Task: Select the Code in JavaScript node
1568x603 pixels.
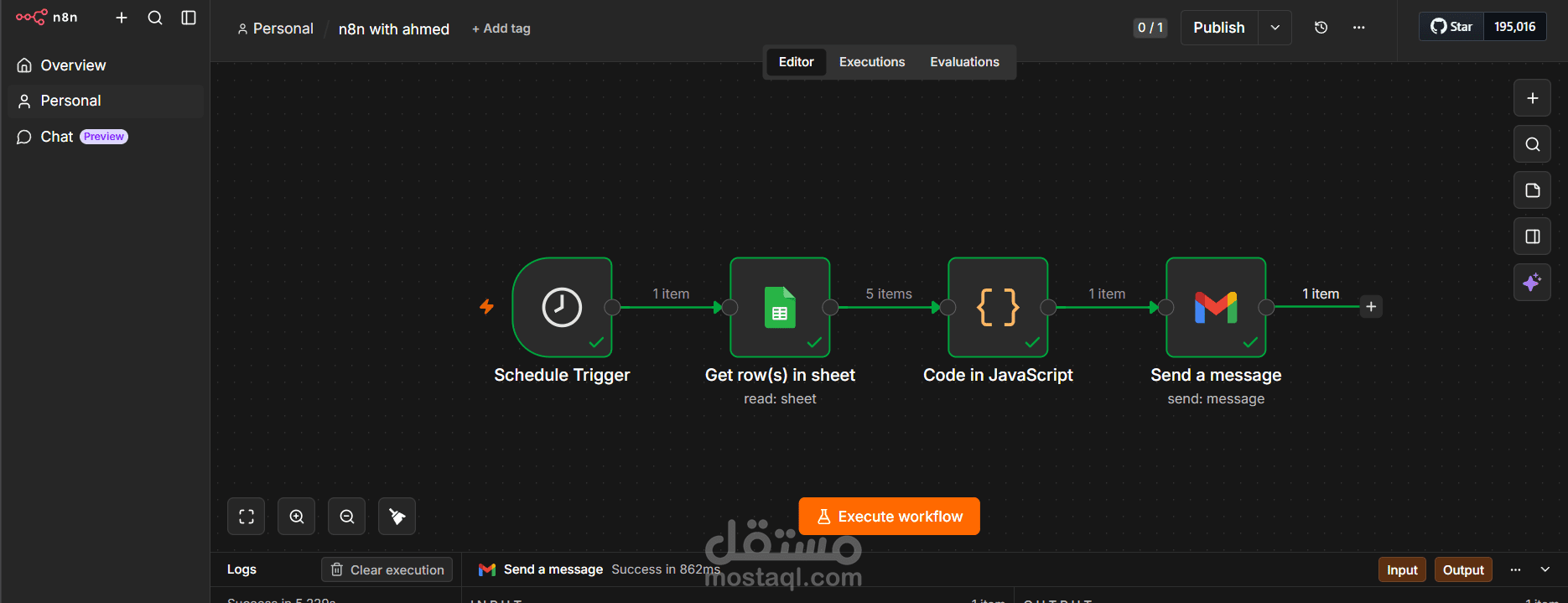Action: tap(998, 307)
